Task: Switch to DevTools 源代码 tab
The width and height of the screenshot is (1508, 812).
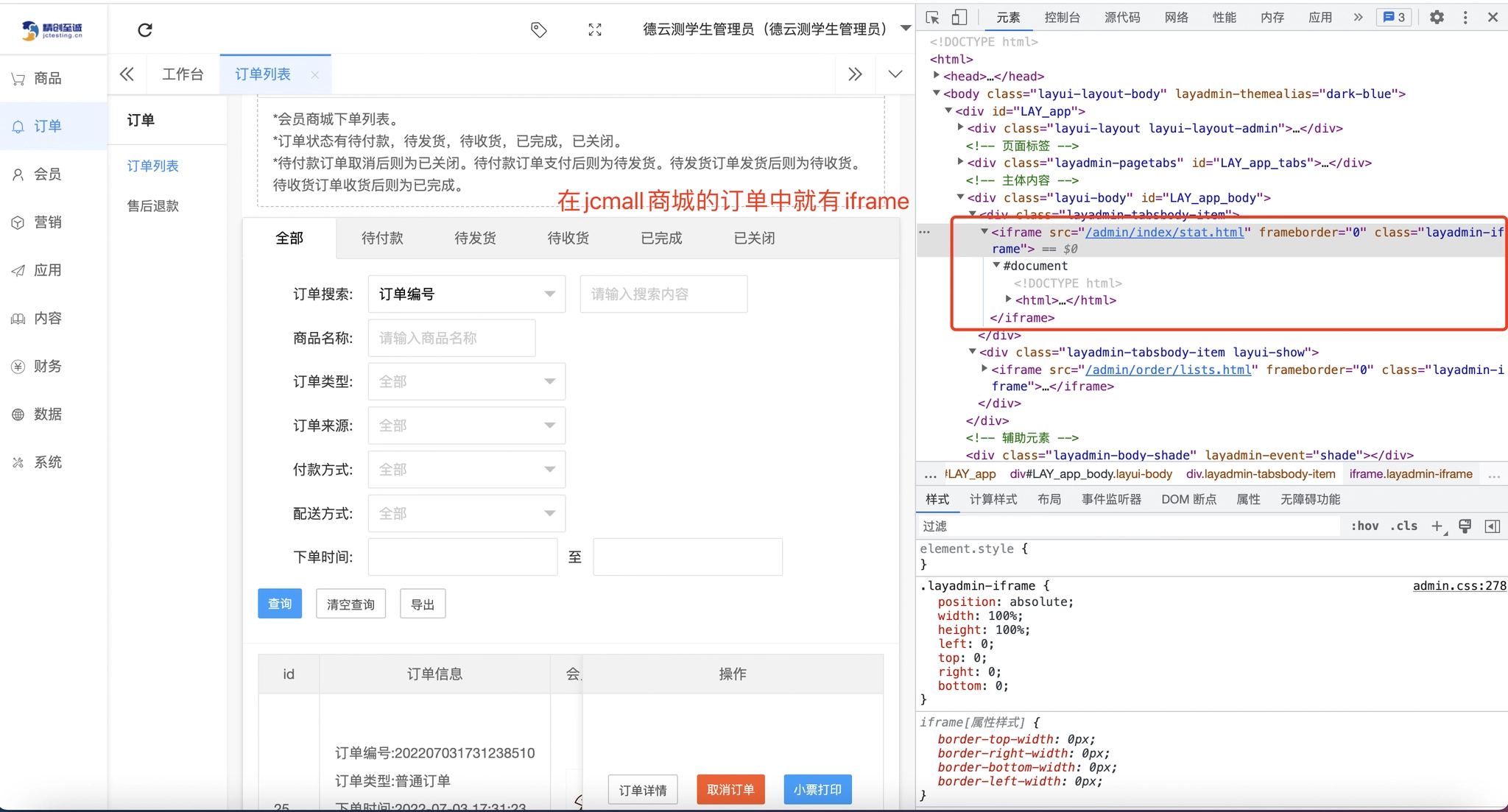Action: click(1122, 17)
